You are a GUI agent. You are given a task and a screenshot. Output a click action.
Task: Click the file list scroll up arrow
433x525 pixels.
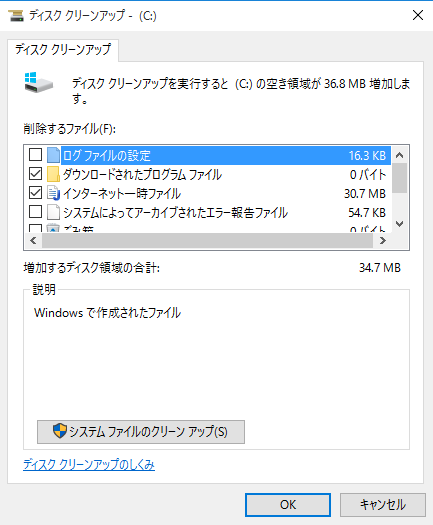[399, 155]
